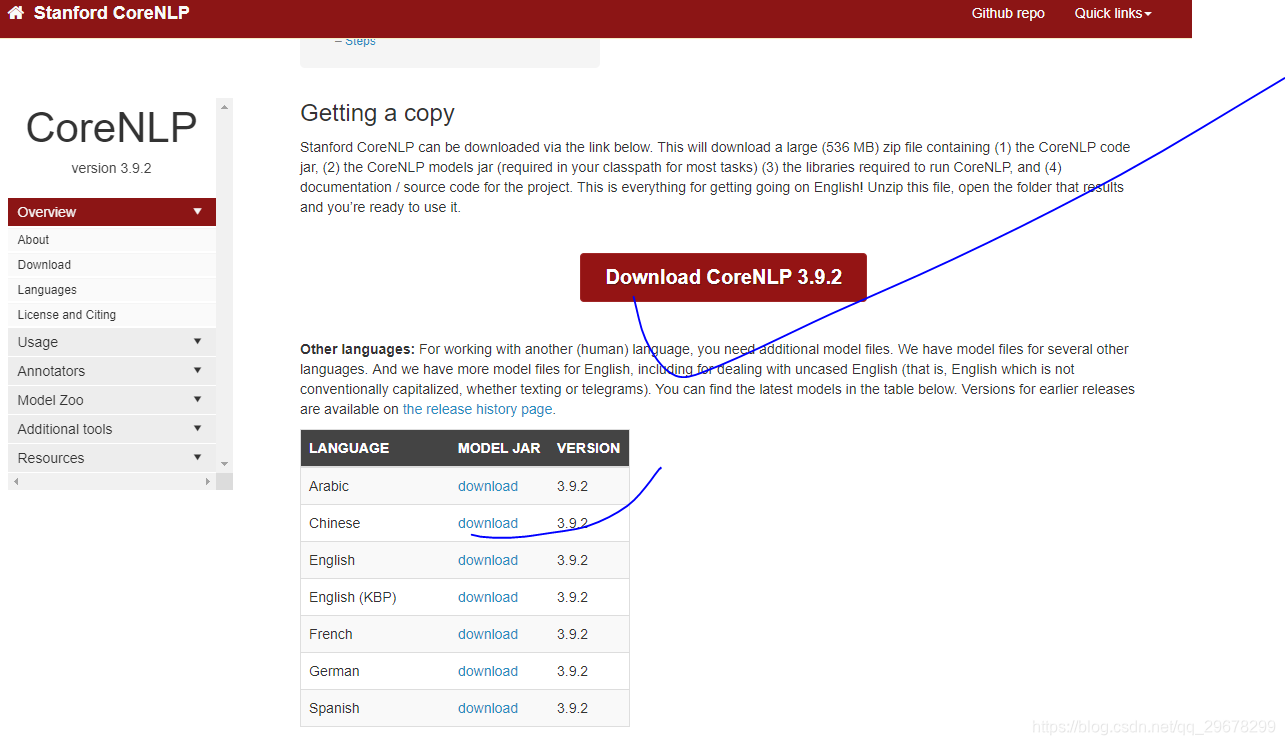Download the Chinese model jar
This screenshot has width=1285, height=745.
488,523
